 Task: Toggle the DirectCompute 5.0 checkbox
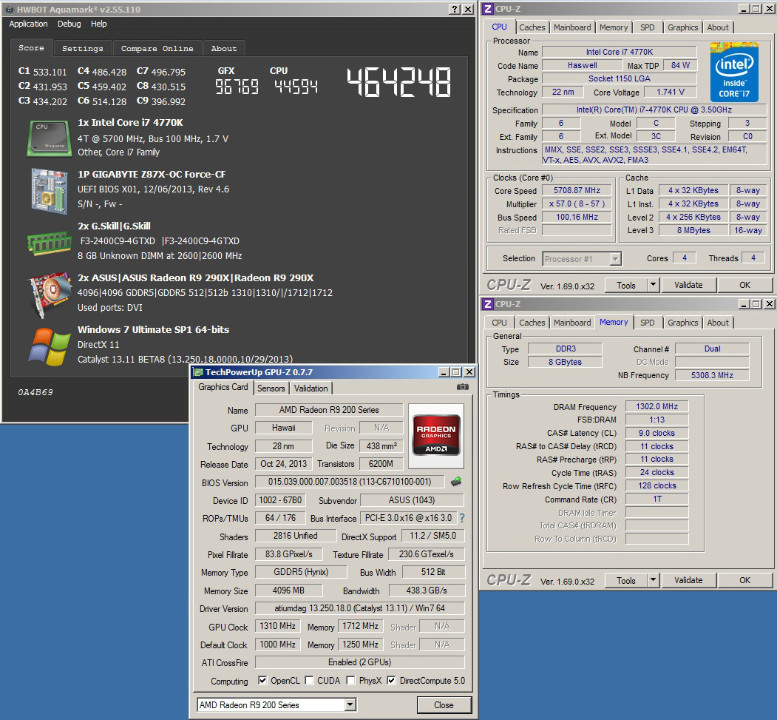point(391,680)
